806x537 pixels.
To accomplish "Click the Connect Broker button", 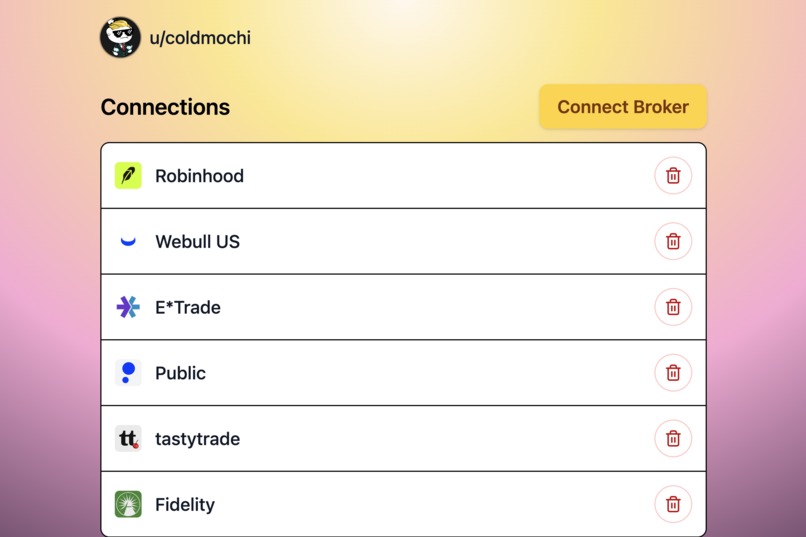I will pos(623,107).
